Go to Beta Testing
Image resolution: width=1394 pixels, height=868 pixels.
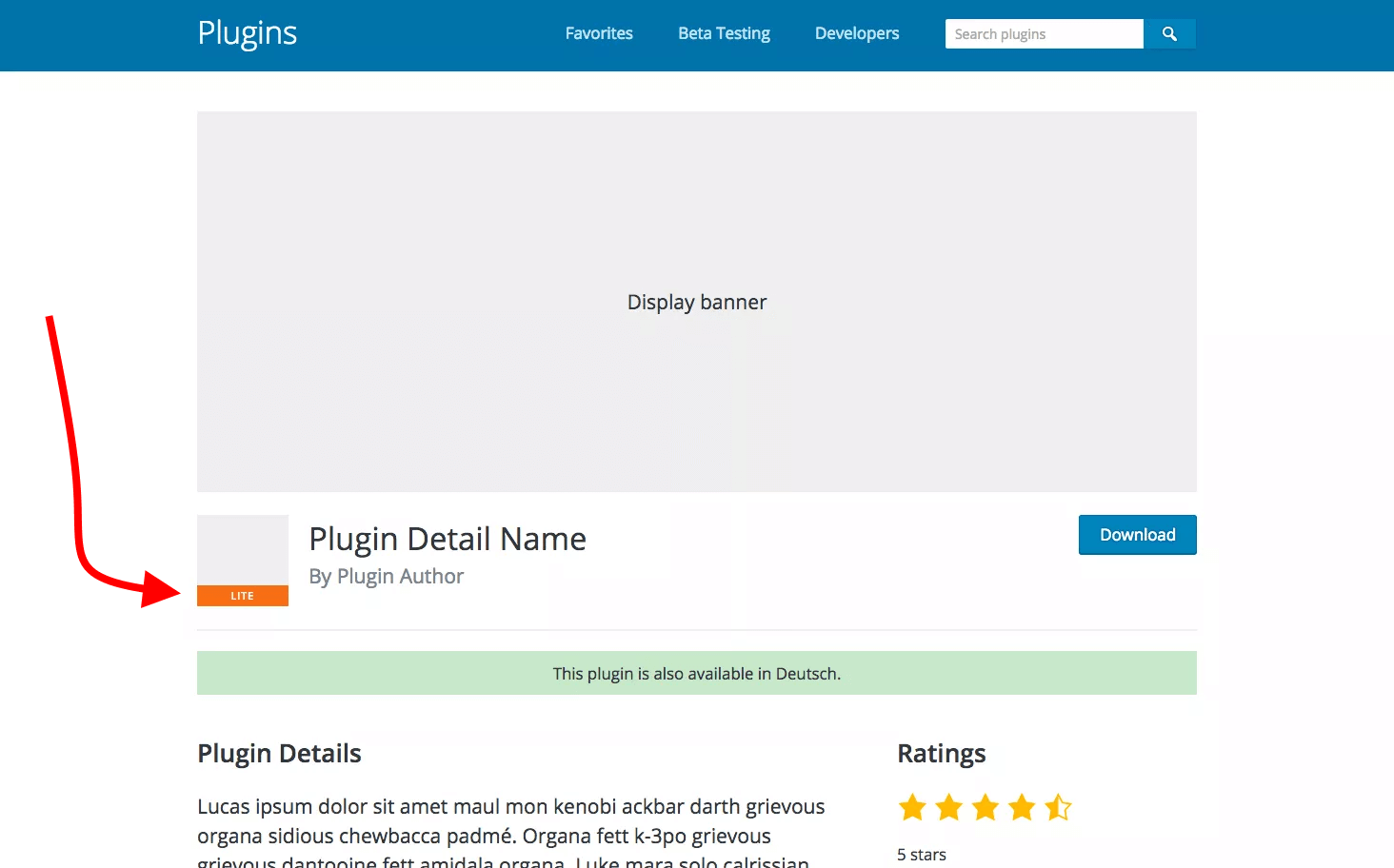[x=724, y=33]
